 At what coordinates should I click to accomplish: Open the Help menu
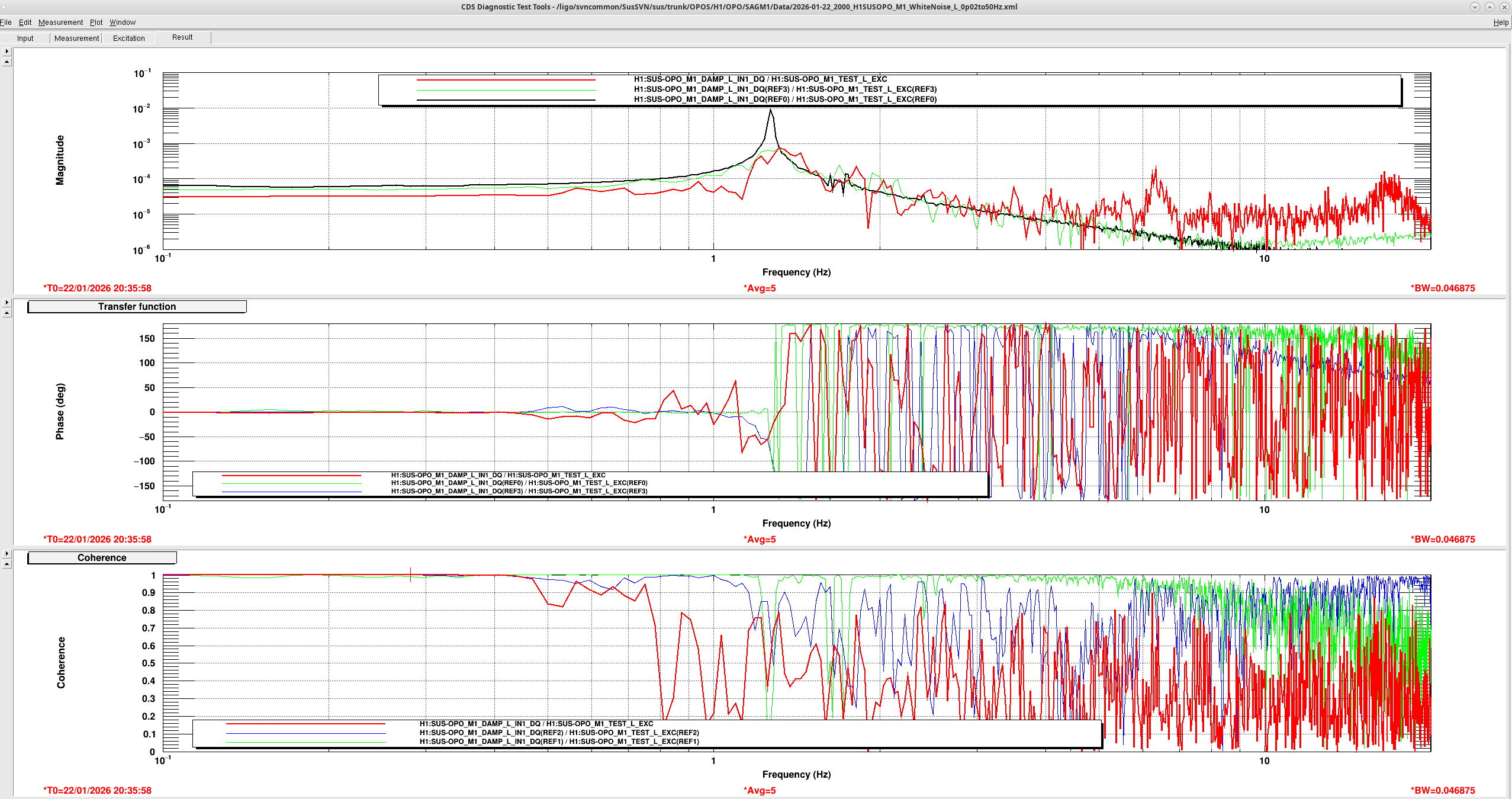[1500, 23]
